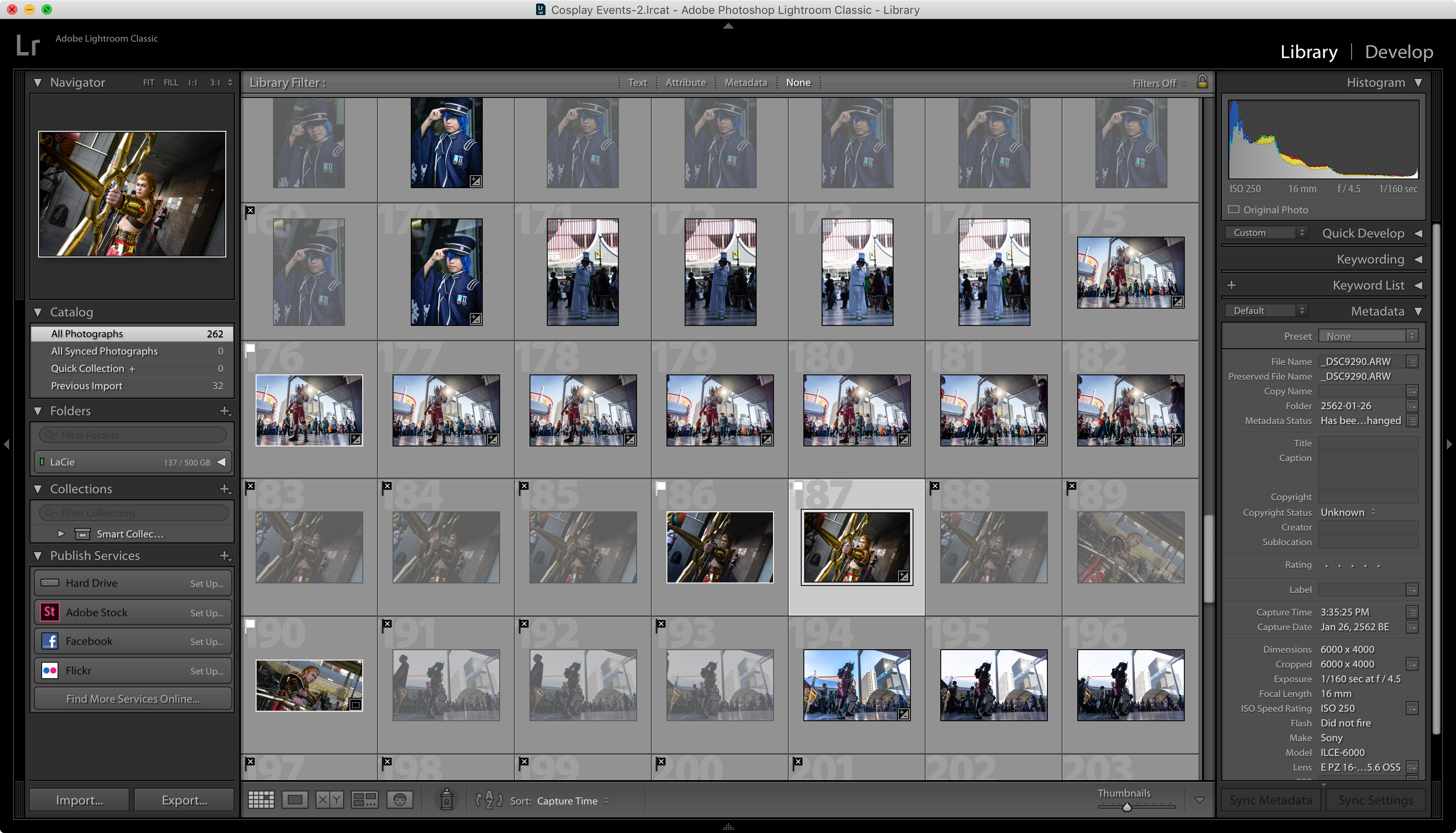Open Compare view XY icon
The height and width of the screenshot is (833, 1456).
(329, 800)
